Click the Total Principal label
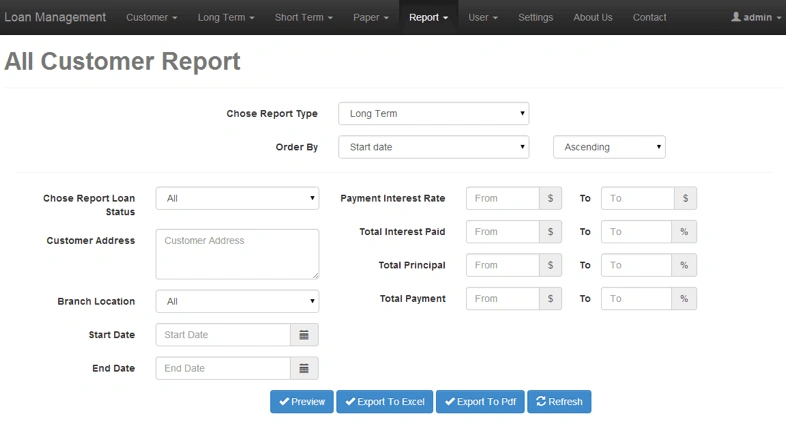The width and height of the screenshot is (786, 432). tap(412, 265)
